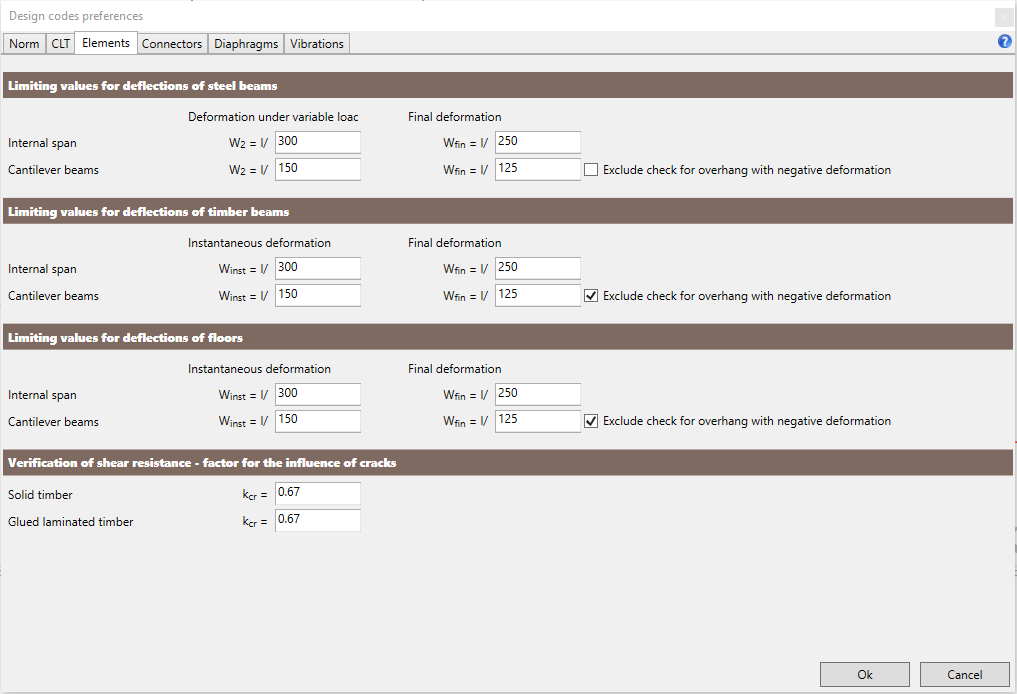This screenshot has width=1017, height=694.
Task: Click floors internal span Wfin field
Action: (538, 394)
